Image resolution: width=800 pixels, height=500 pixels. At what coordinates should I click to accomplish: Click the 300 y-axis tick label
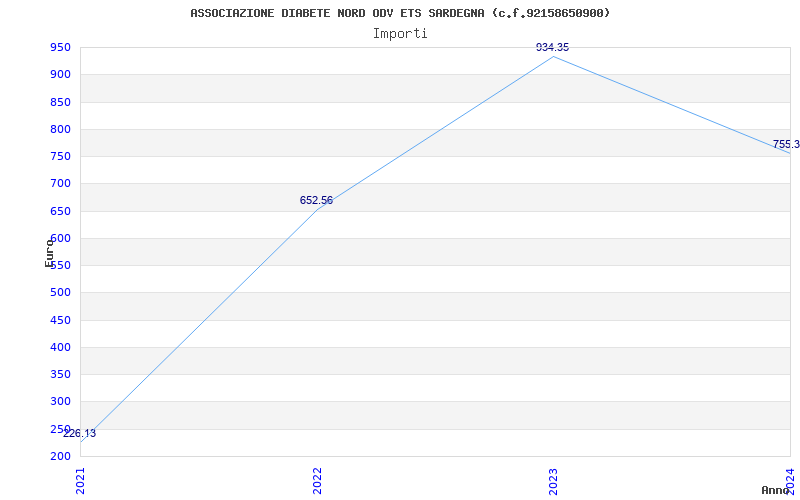[60, 402]
